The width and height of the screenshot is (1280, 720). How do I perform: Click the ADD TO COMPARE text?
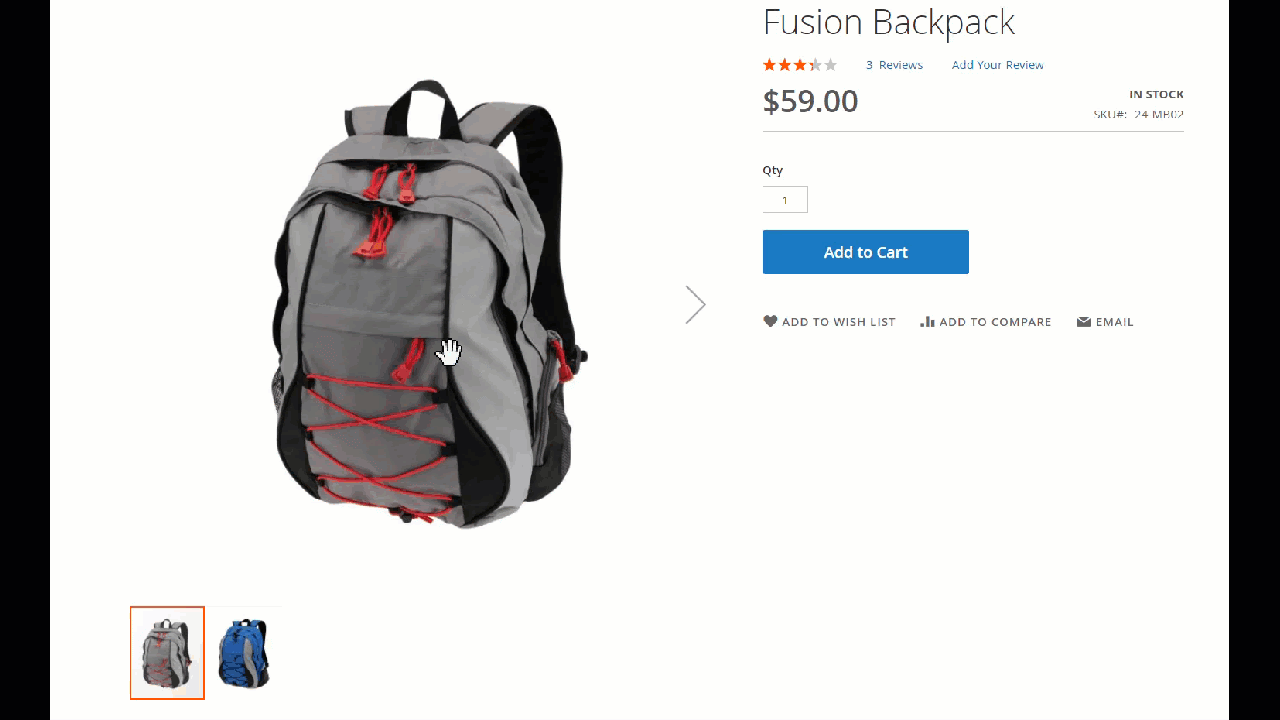click(995, 322)
